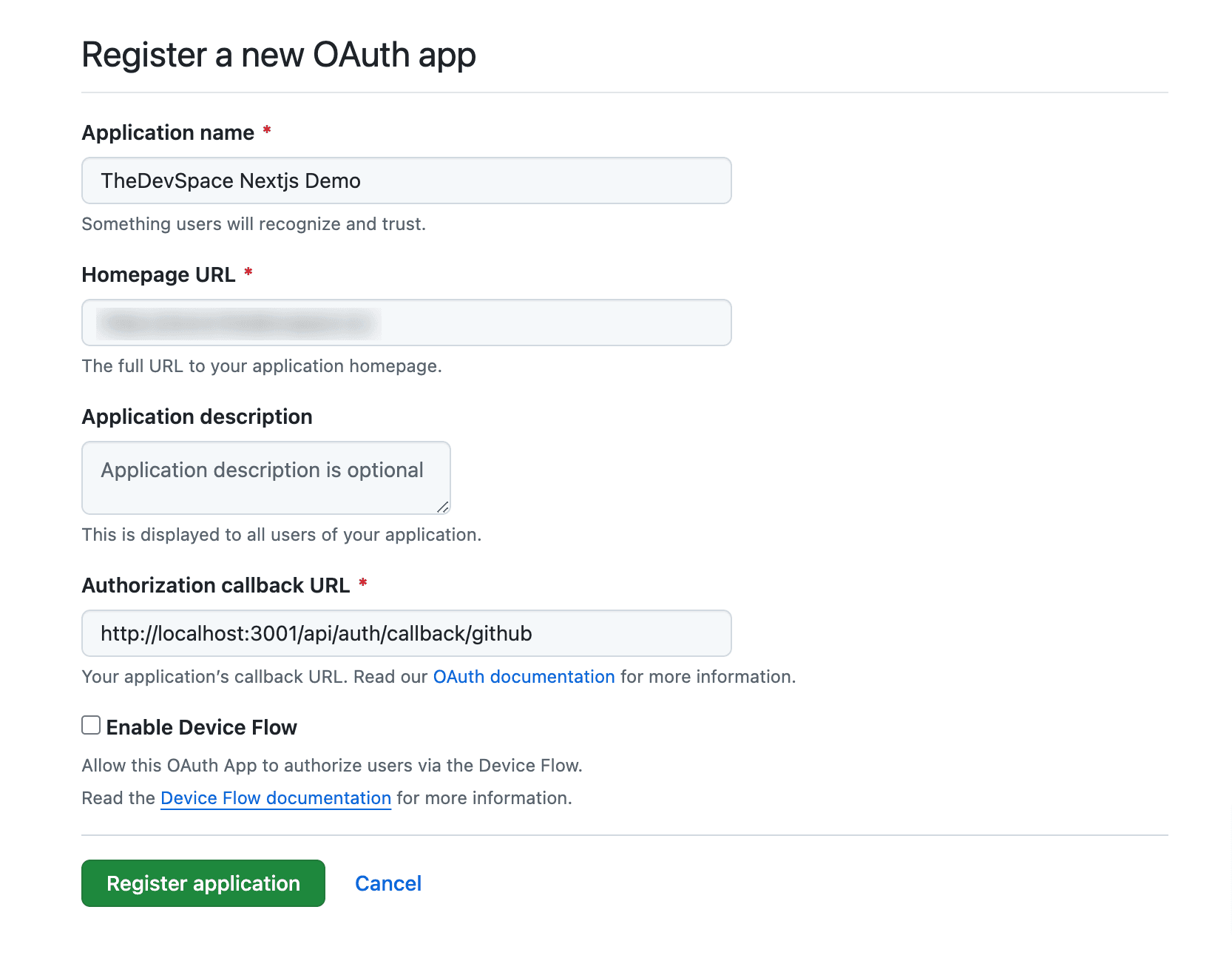
Task: Select the Homepage URL field
Action: coord(406,323)
